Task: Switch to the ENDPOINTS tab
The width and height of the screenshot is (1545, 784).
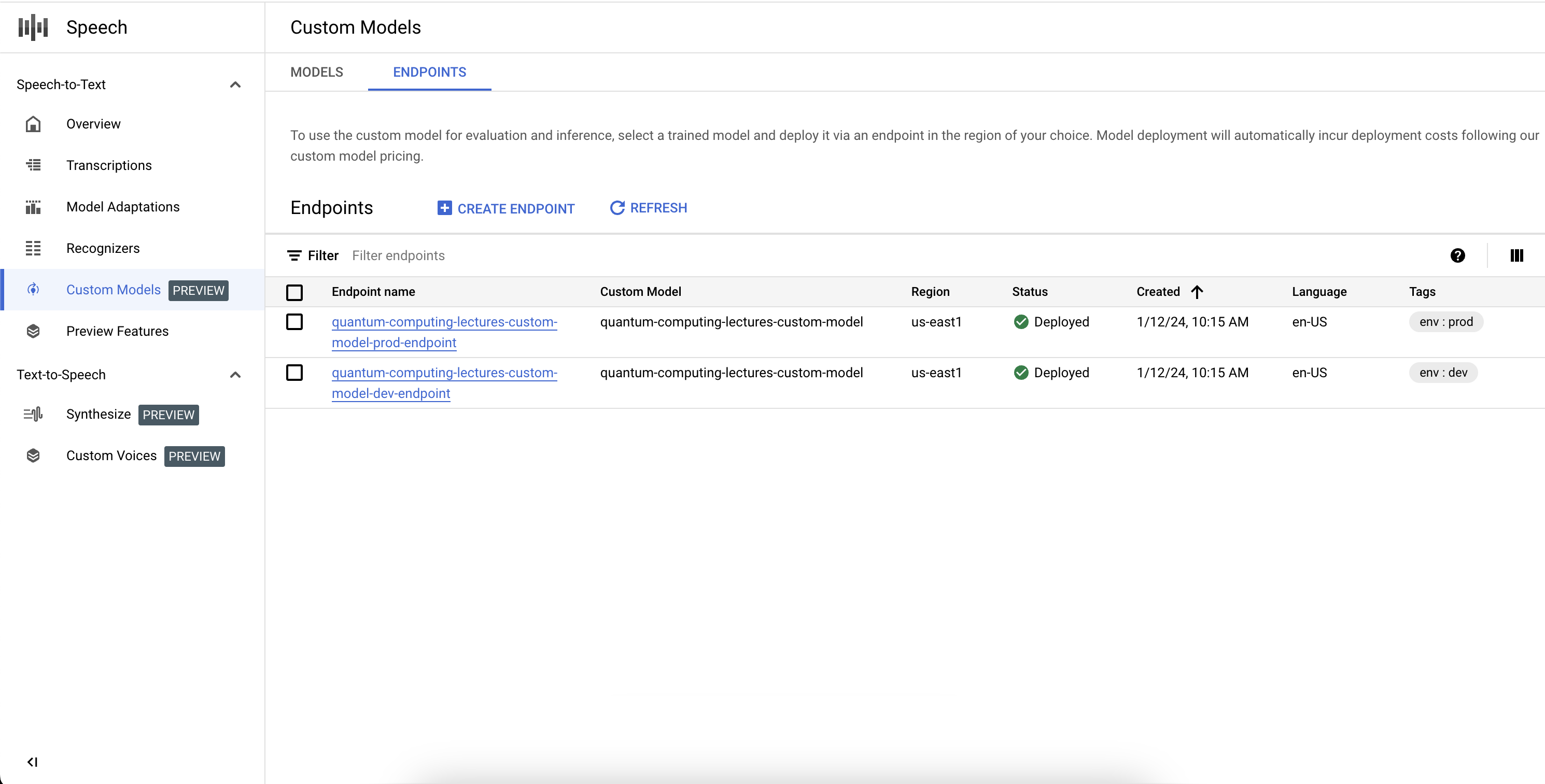Action: click(429, 72)
